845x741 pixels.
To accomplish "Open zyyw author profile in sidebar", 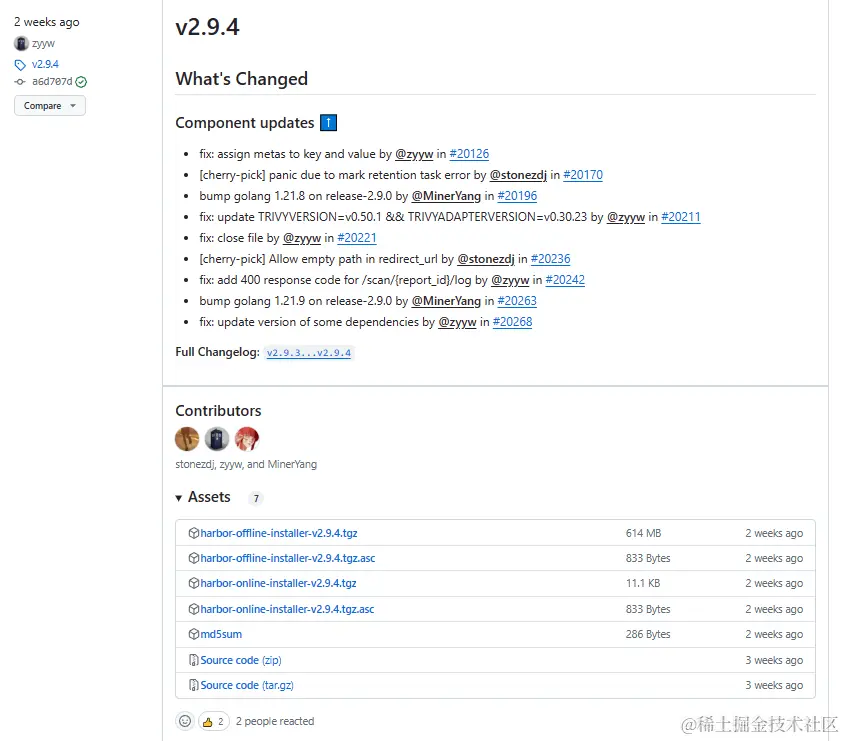I will click(x=43, y=44).
